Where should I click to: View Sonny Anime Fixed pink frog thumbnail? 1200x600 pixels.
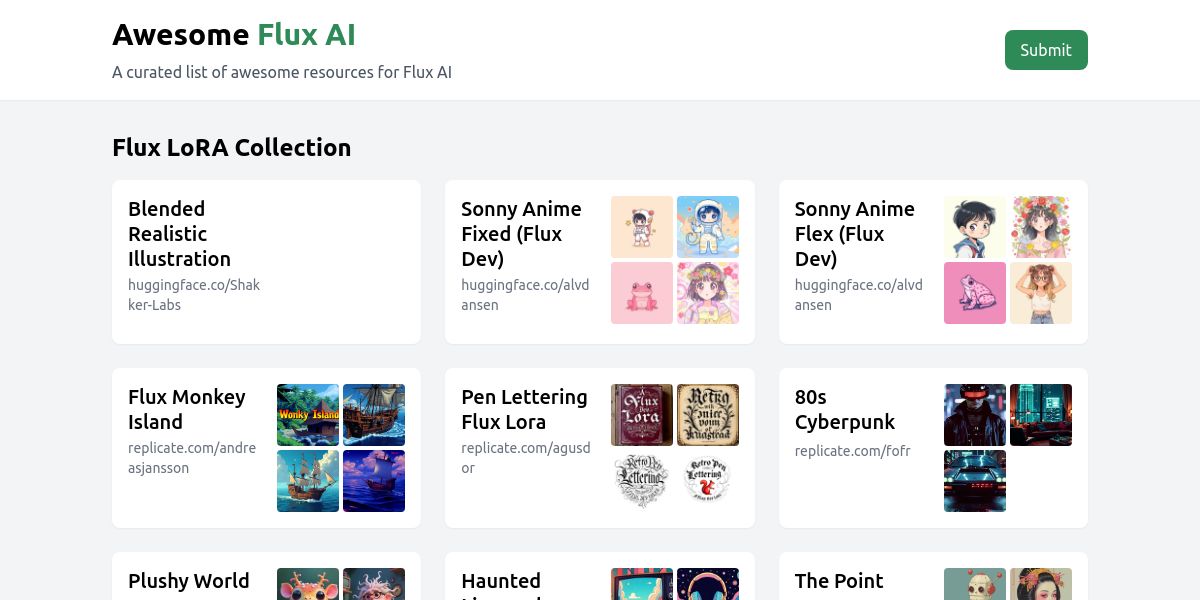point(642,293)
